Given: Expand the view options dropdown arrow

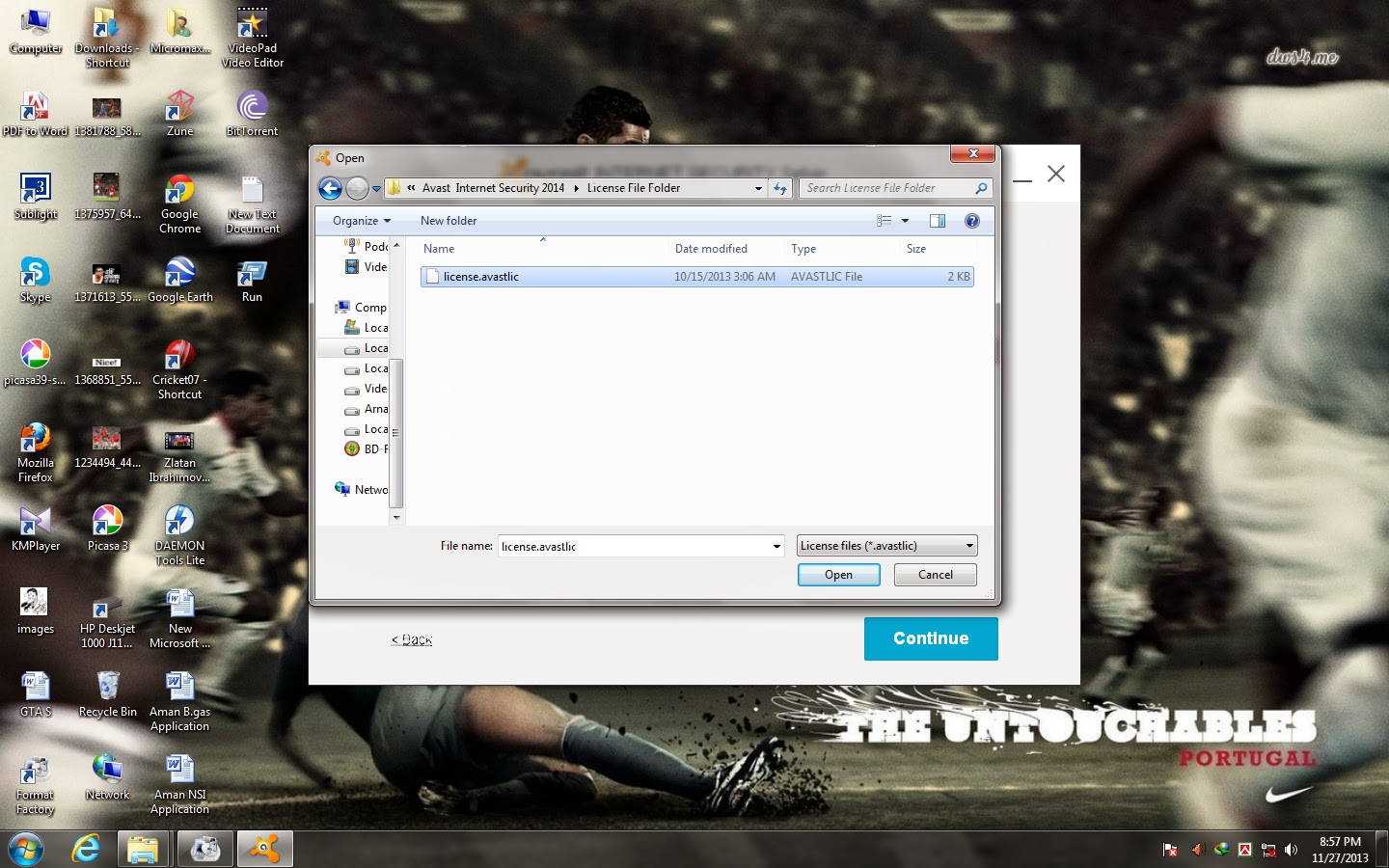Looking at the screenshot, I should 905,221.
